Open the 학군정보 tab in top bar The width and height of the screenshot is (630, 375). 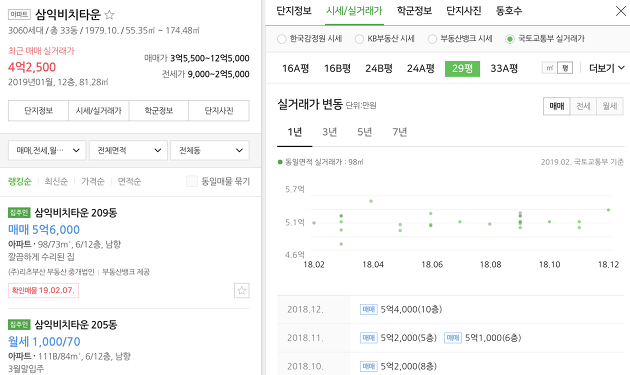[414, 11]
